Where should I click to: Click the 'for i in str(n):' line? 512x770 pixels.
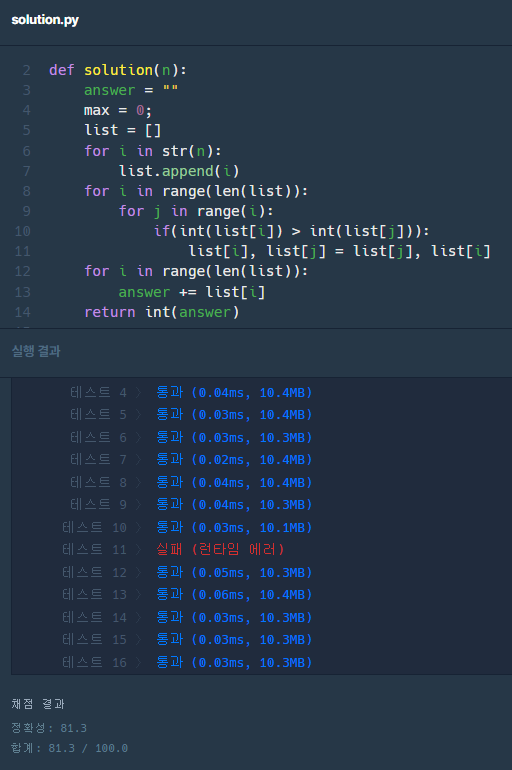coord(153,151)
